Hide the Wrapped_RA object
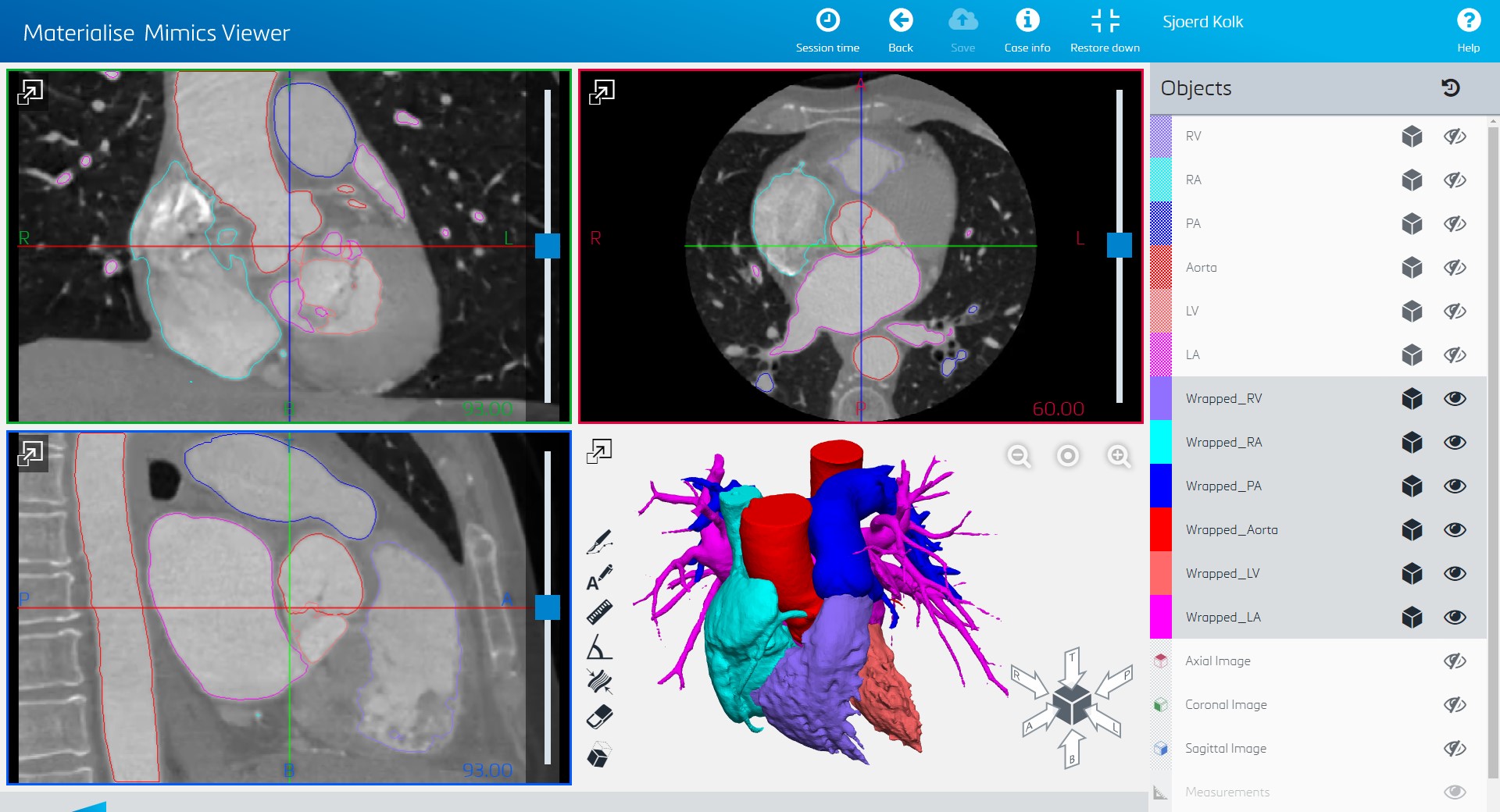Screen dimensions: 1500x812 point(1455,443)
